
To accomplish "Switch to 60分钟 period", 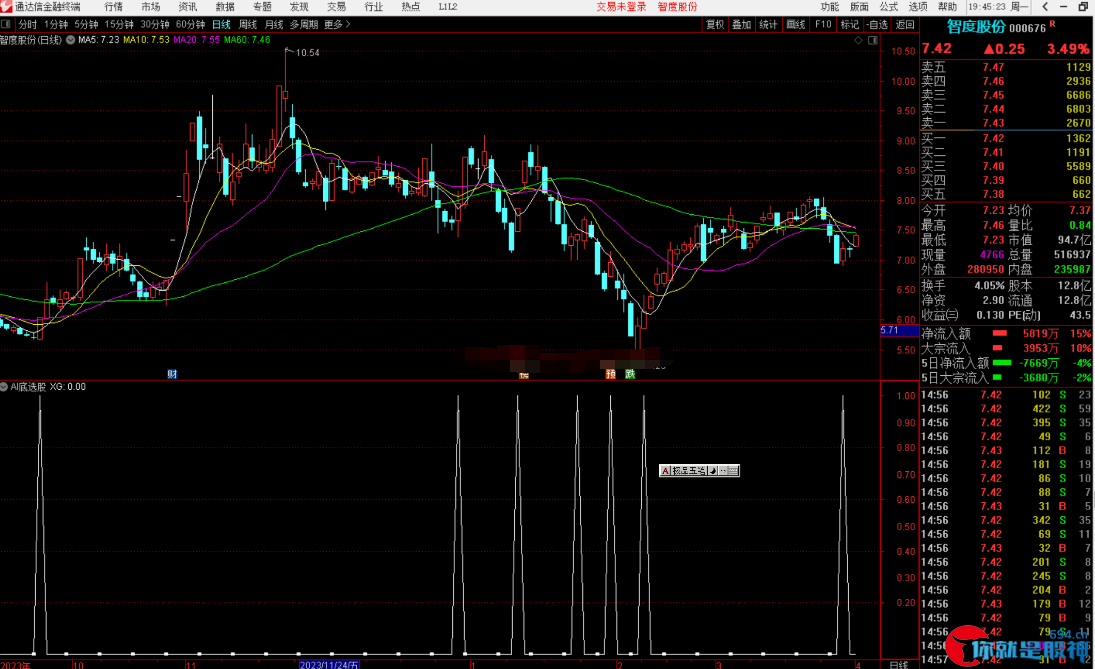I will (x=190, y=24).
